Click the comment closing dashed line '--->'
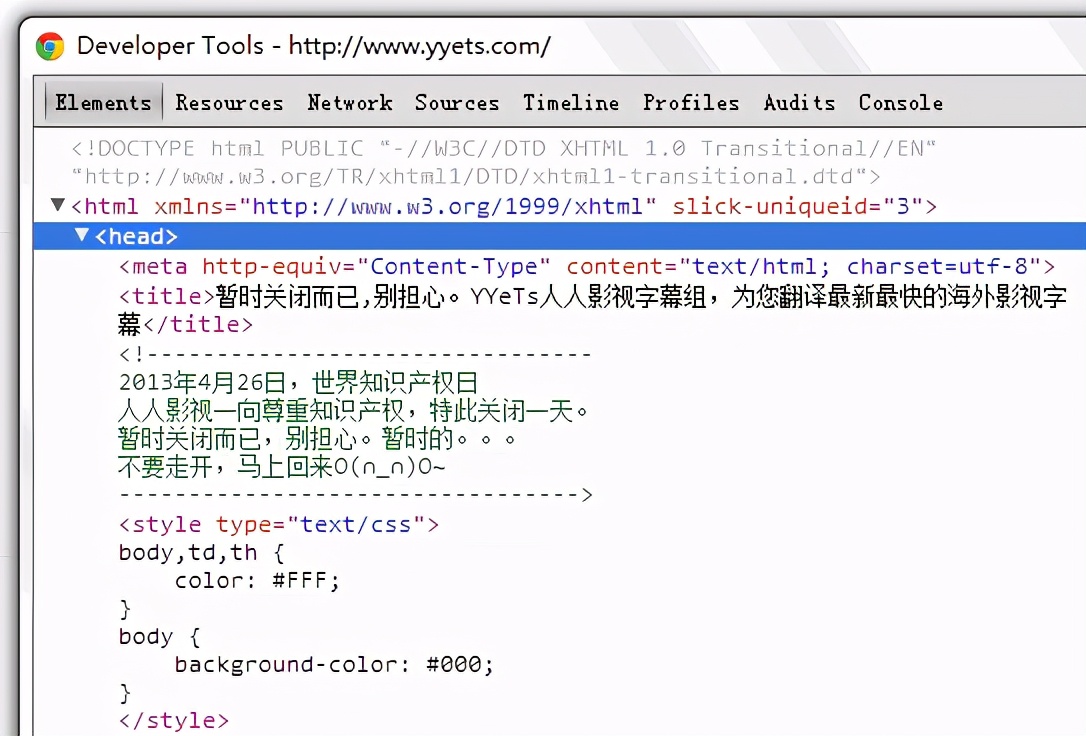 (x=355, y=494)
